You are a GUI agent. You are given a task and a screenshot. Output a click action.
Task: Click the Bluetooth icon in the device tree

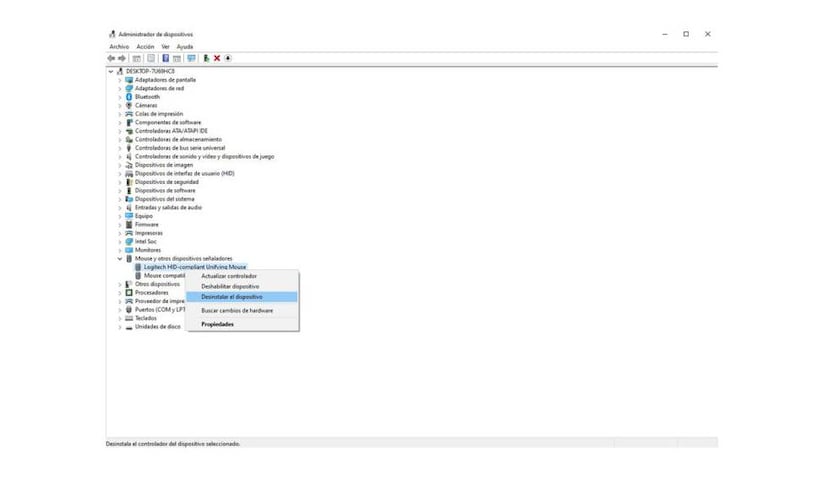point(128,97)
